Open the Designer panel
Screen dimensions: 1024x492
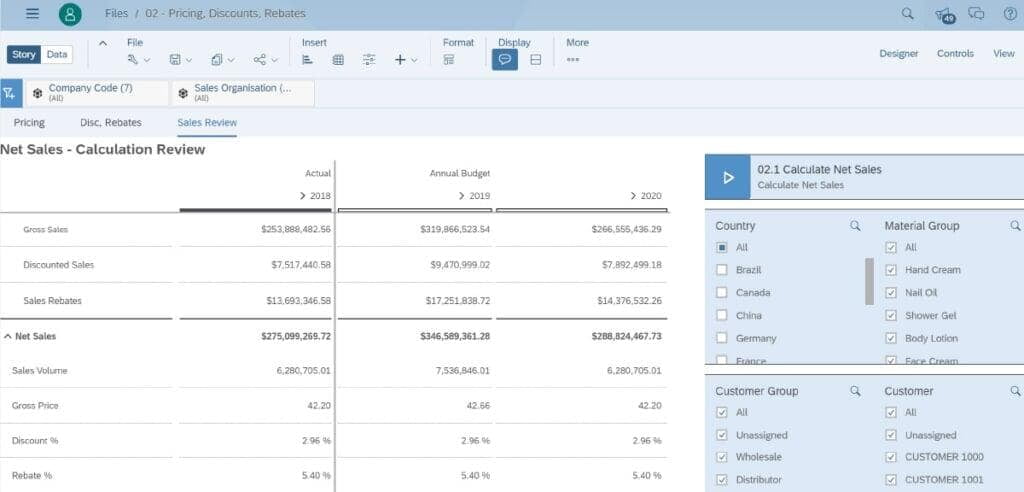point(898,54)
